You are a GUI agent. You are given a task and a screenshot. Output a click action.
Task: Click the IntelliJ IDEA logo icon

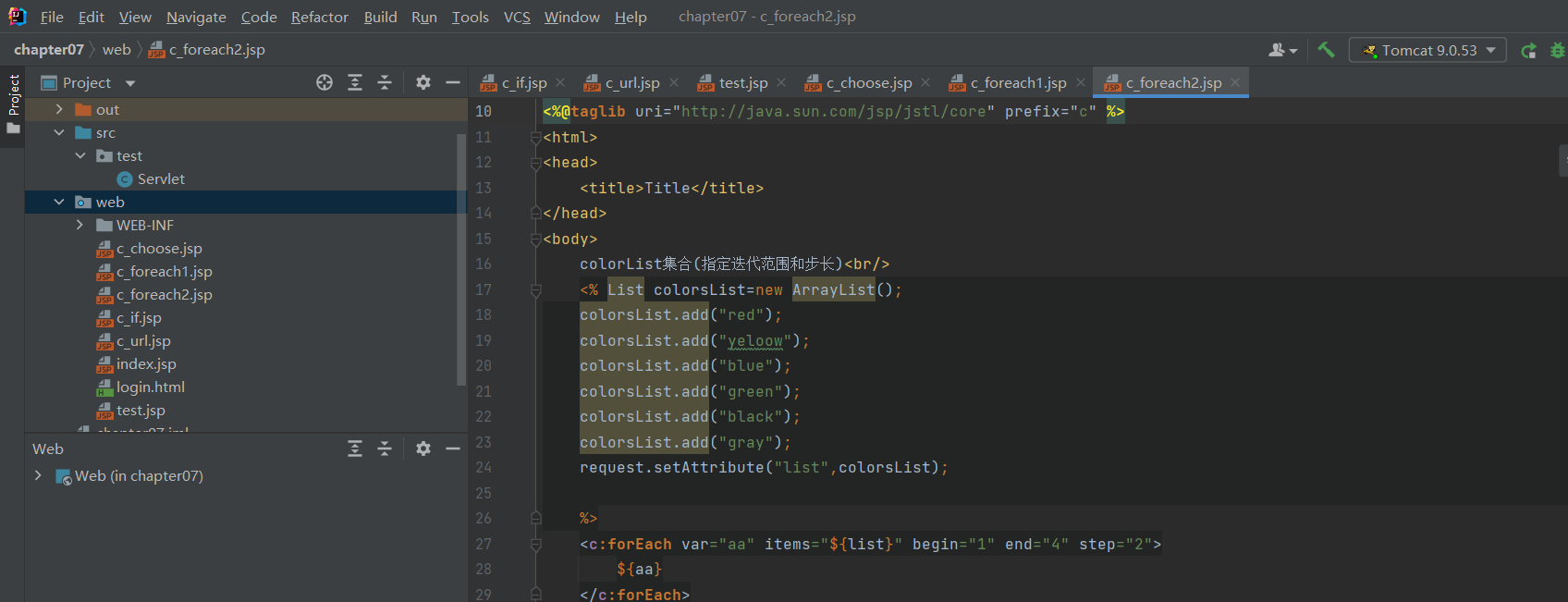(17, 16)
